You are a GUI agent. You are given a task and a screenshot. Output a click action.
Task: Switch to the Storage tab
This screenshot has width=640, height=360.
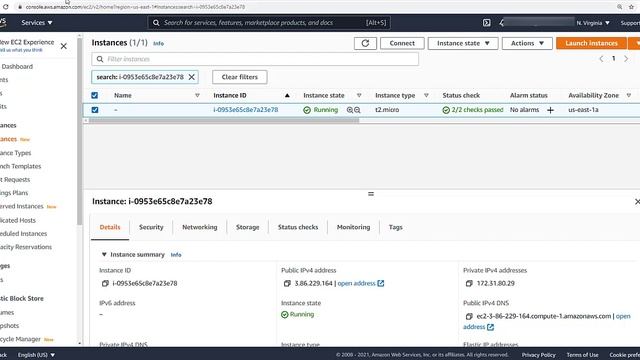pos(247,227)
